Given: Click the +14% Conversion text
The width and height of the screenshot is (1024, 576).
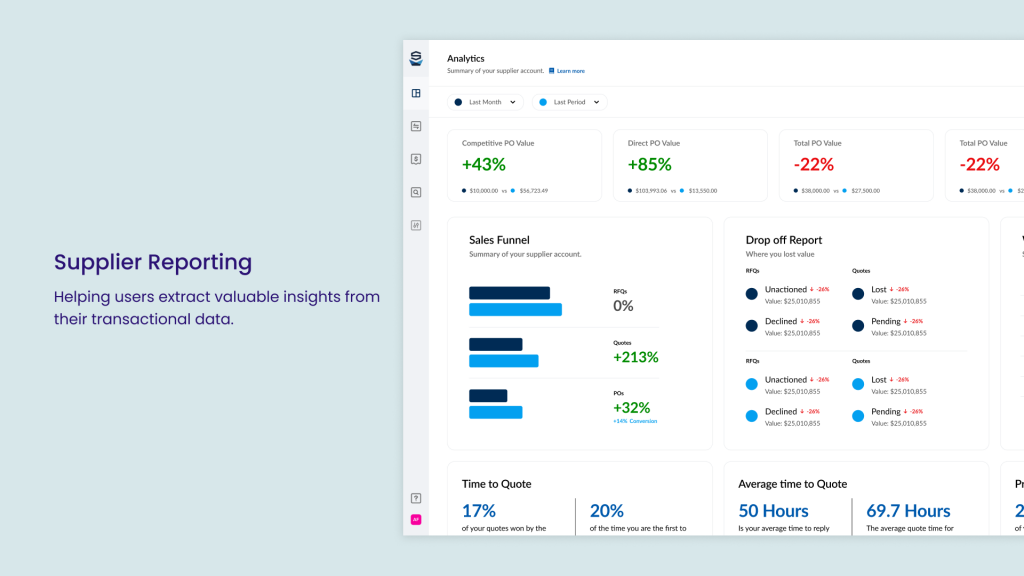Looking at the screenshot, I should (x=635, y=421).
